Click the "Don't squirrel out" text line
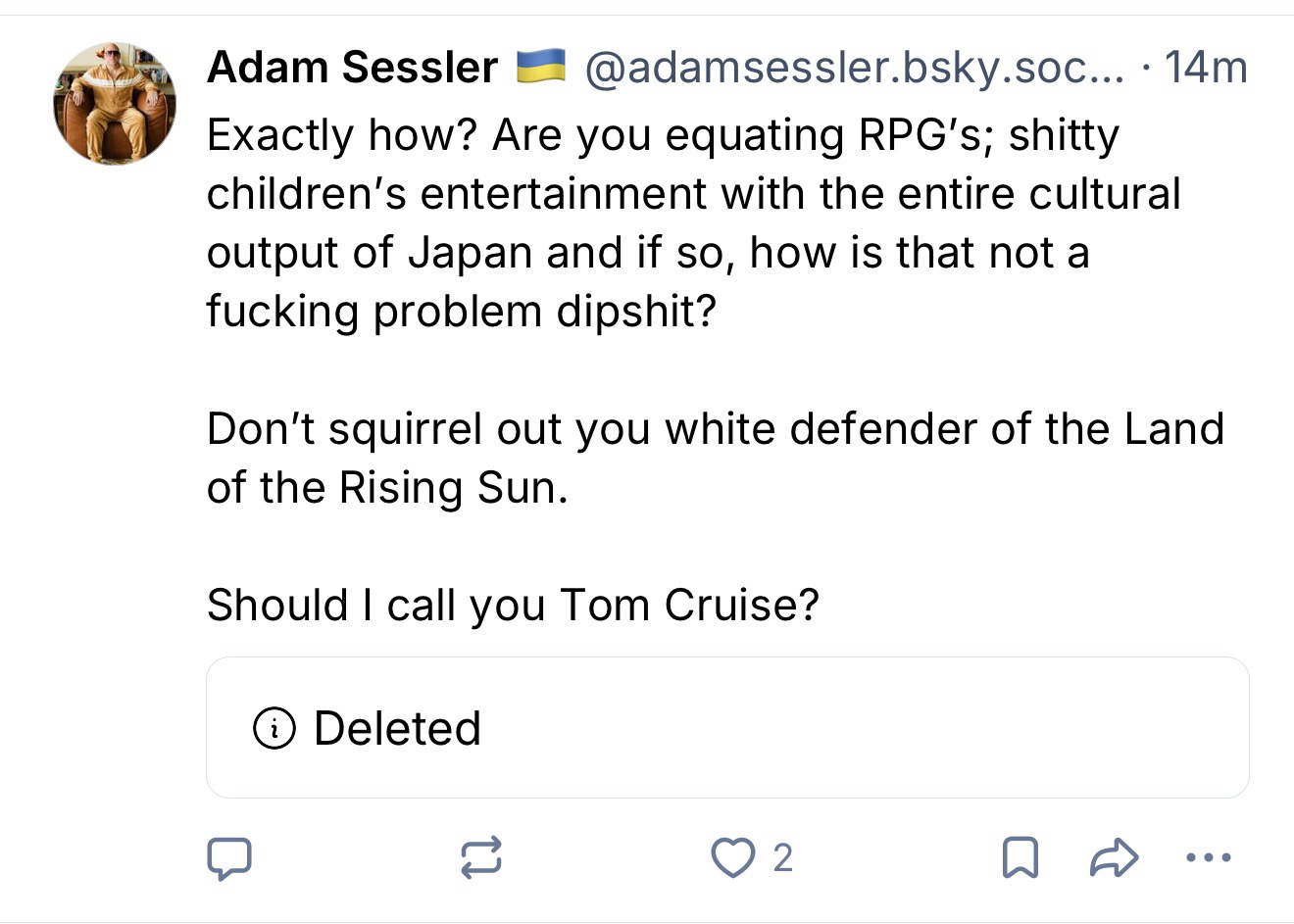The height and width of the screenshot is (924, 1294). pyautogui.click(x=715, y=429)
